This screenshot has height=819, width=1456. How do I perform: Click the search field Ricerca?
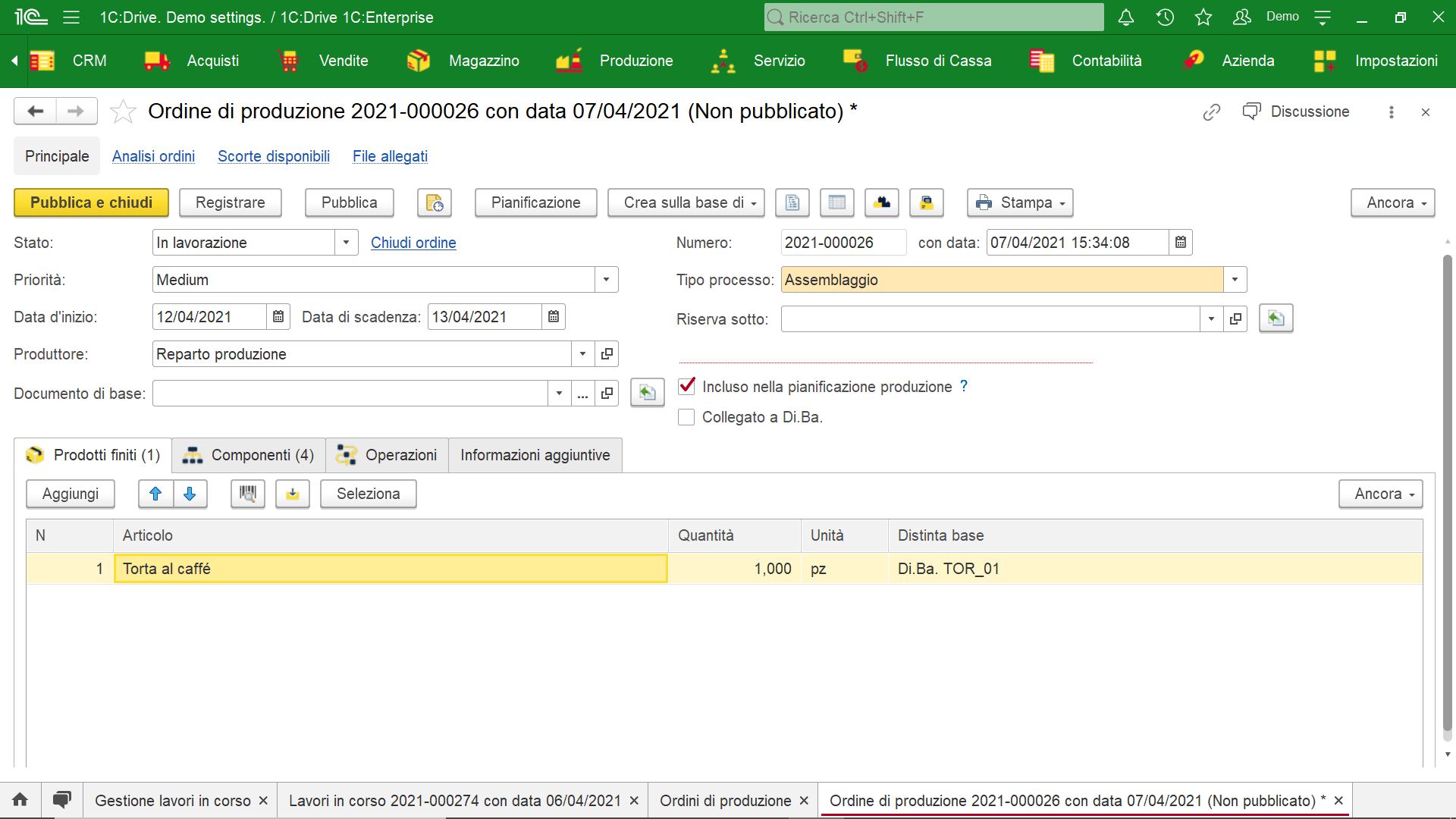[x=934, y=17]
